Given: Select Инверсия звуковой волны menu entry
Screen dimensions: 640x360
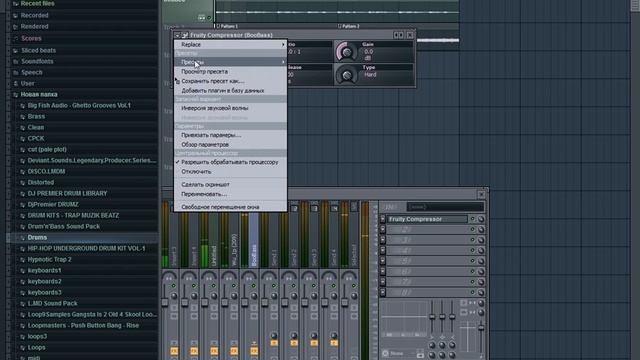Looking at the screenshot, I should pyautogui.click(x=230, y=108).
